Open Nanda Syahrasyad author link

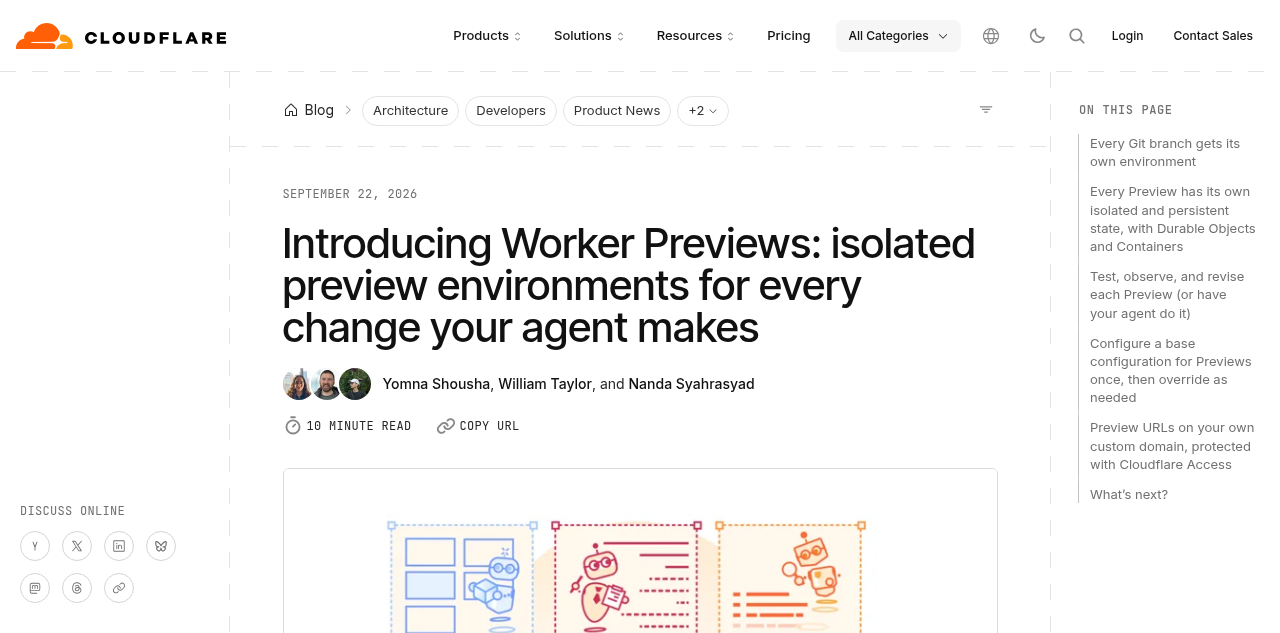[x=691, y=384]
